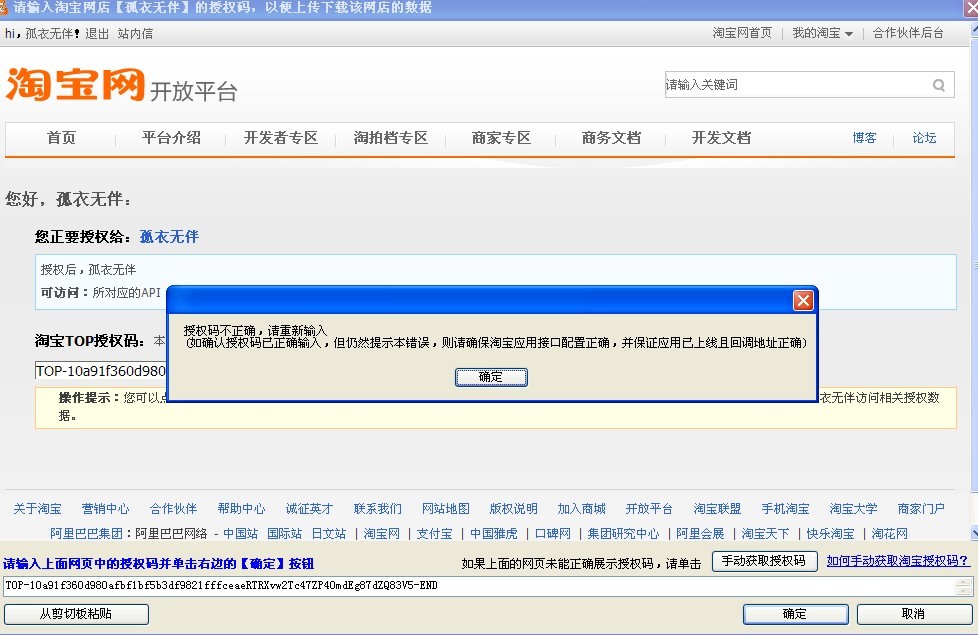Click the search magnifier icon
Image resolution: width=978 pixels, height=635 pixels.
pyautogui.click(x=939, y=85)
